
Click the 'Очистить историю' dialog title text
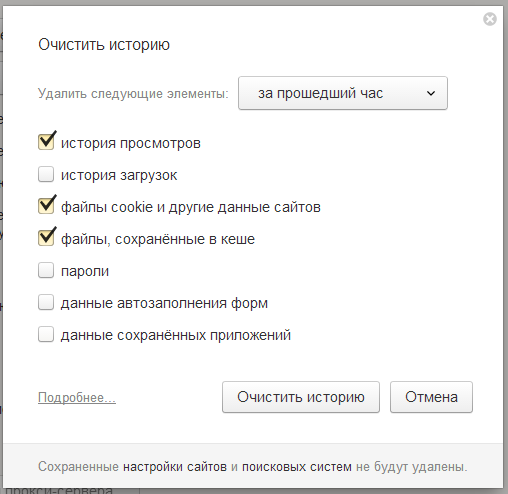pos(104,45)
